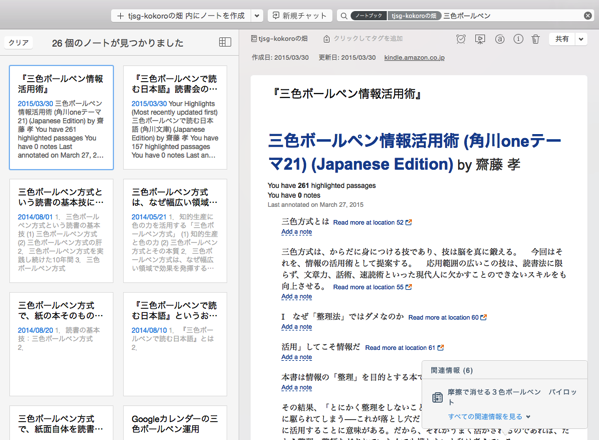The image size is (599, 440).
Task: Create note in tjsg-kokoroの畑 notebook
Action: [x=181, y=16]
